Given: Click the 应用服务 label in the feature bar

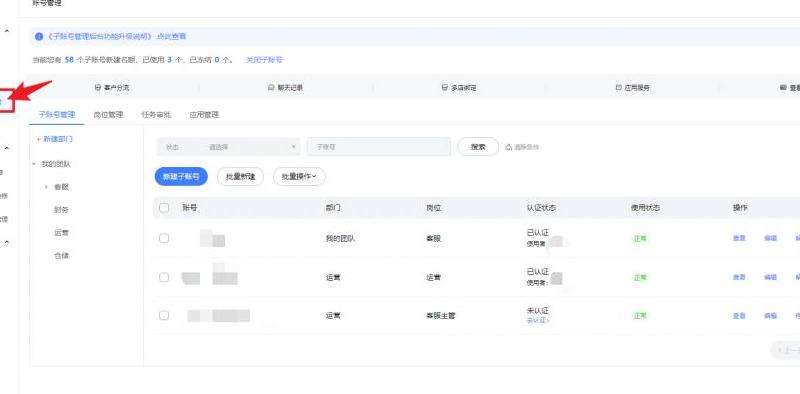Looking at the screenshot, I should (x=637, y=88).
